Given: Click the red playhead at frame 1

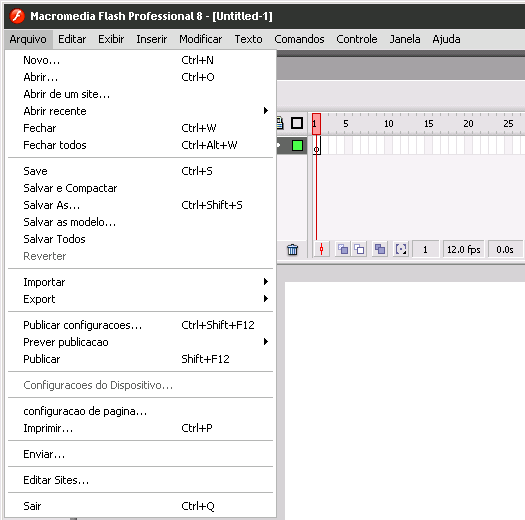Looking at the screenshot, I should pyautogui.click(x=316, y=124).
